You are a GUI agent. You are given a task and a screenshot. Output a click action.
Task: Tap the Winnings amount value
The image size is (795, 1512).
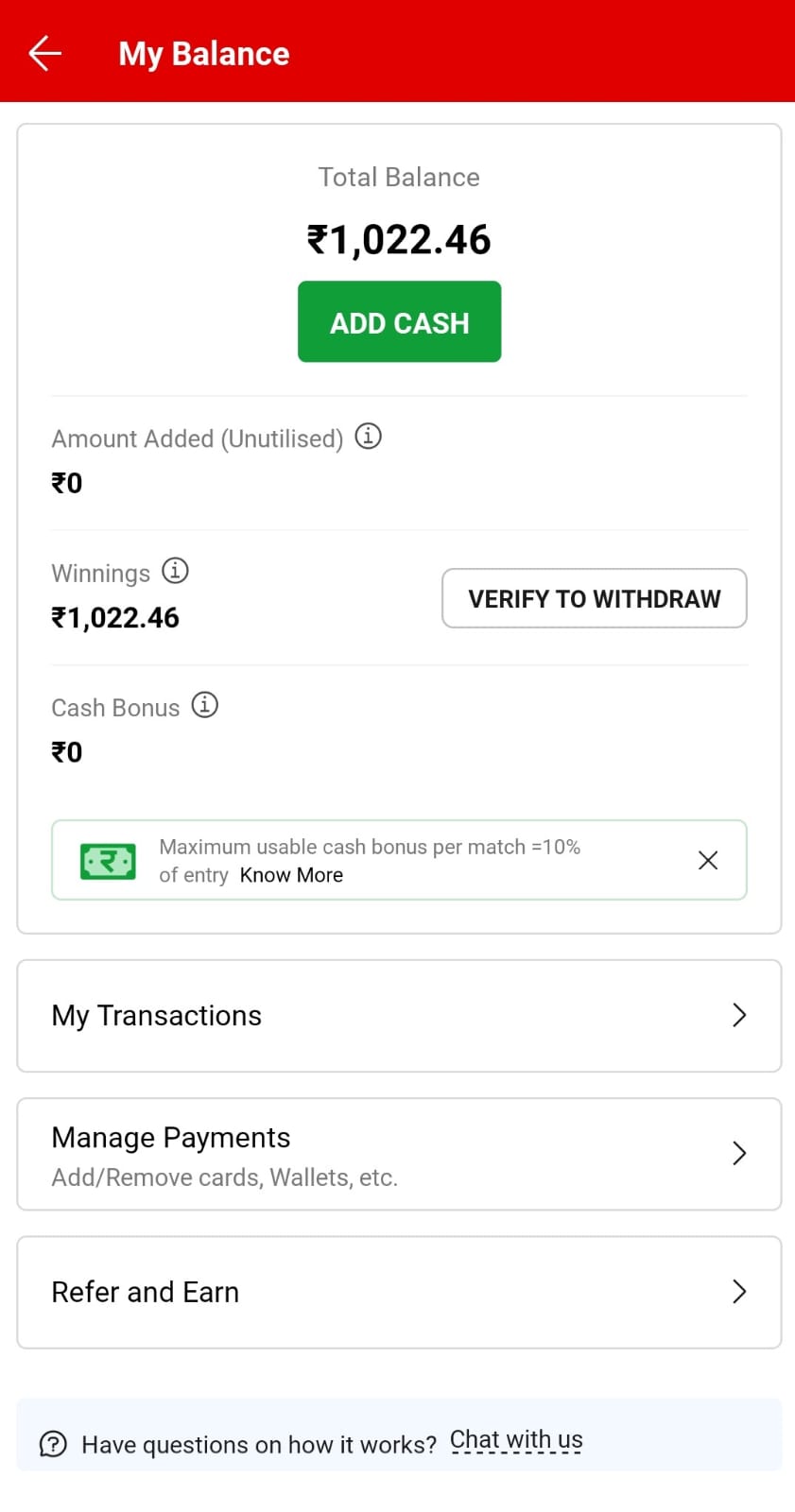[x=115, y=618]
